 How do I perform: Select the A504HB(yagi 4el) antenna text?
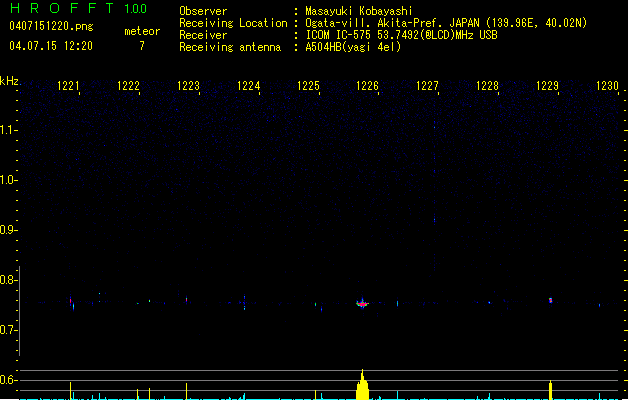[x=353, y=47]
